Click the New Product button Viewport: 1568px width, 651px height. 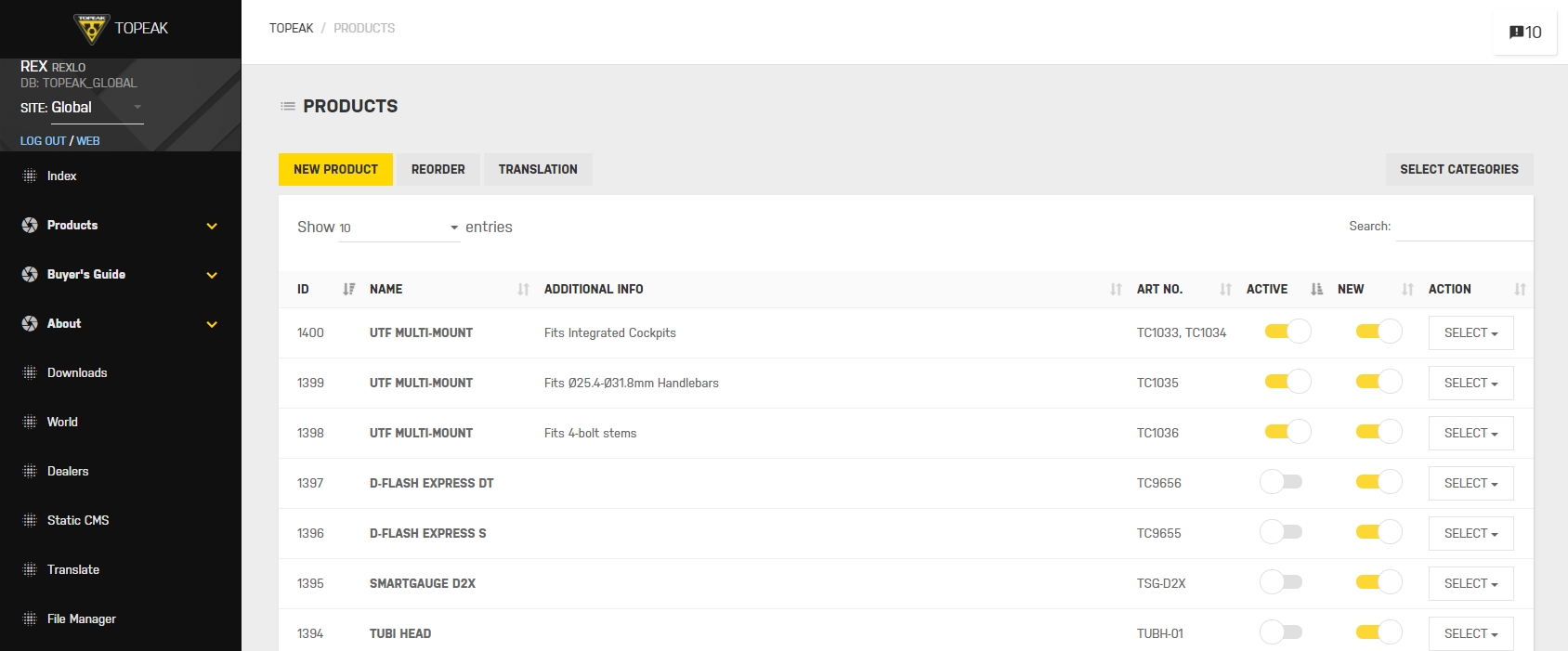tap(335, 169)
